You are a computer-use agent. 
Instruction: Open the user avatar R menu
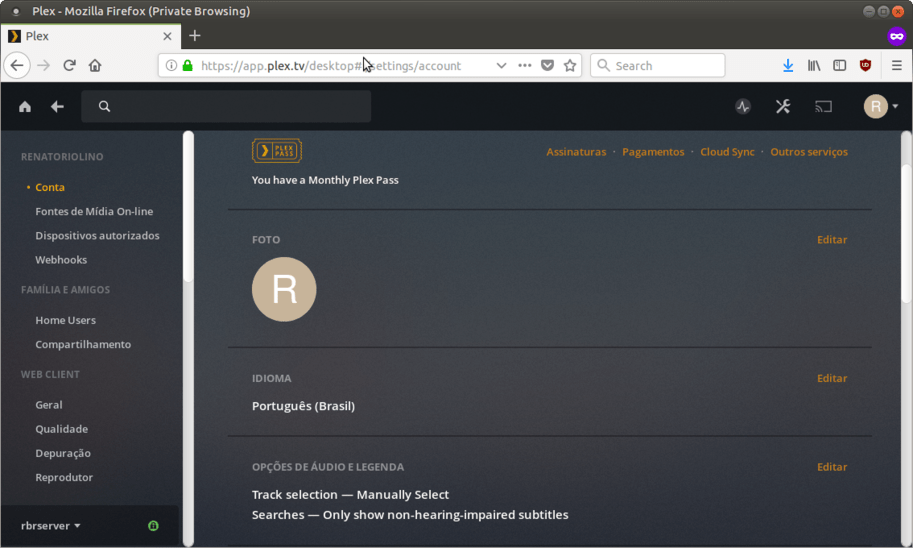click(x=880, y=107)
